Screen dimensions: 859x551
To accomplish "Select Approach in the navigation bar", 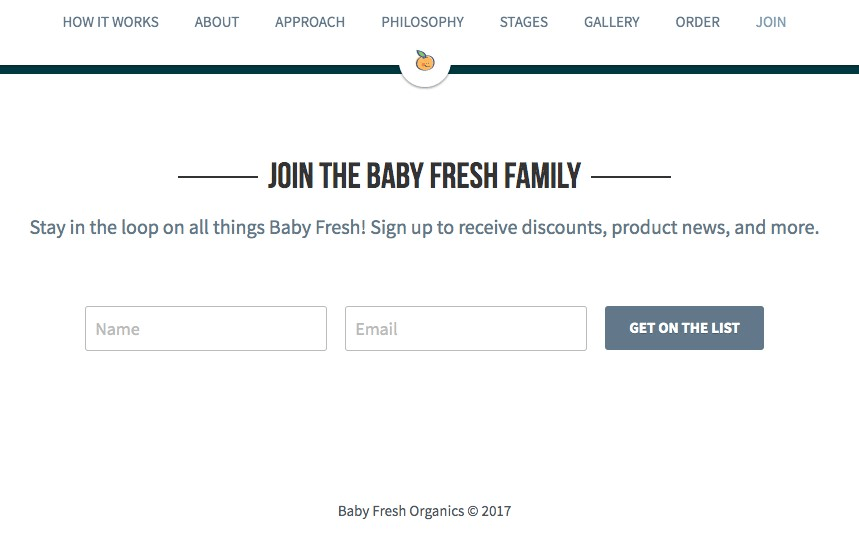I will [310, 22].
